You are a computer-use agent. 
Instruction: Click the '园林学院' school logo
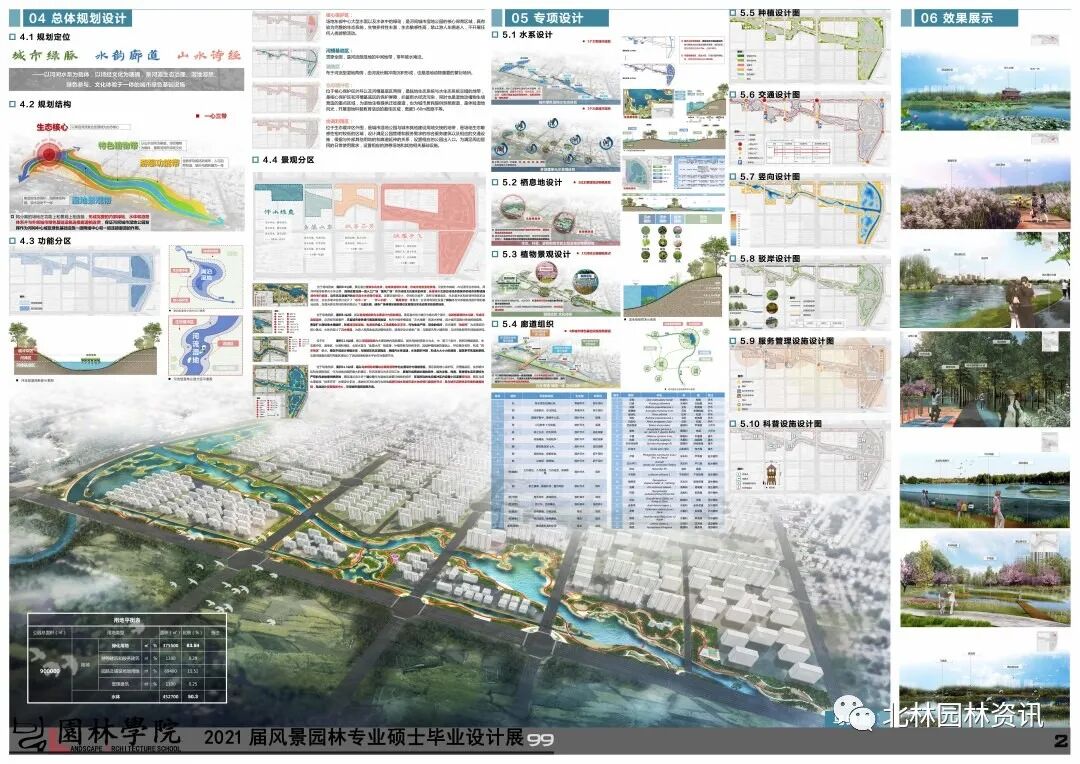[96, 734]
